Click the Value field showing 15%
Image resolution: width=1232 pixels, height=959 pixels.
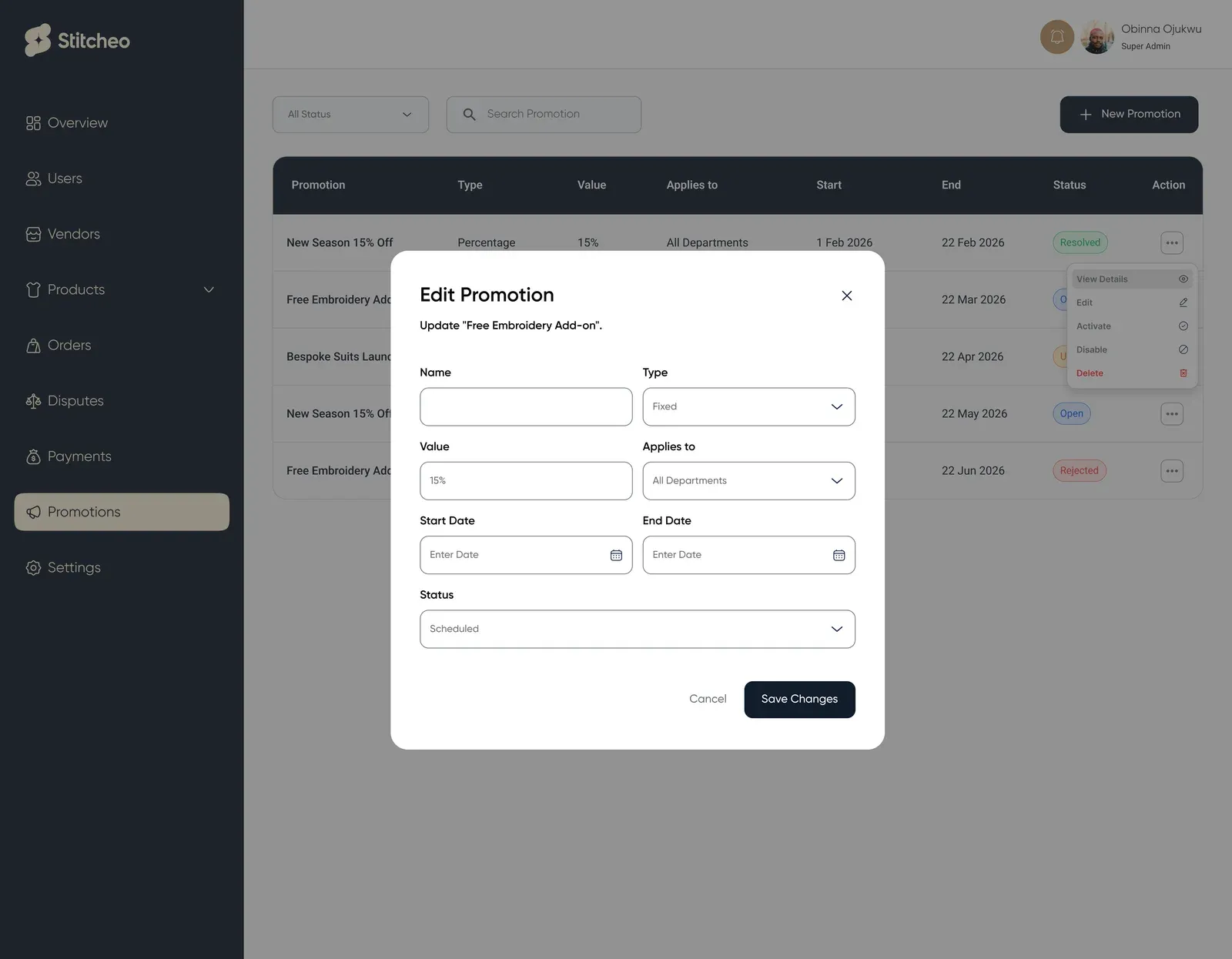pos(526,481)
